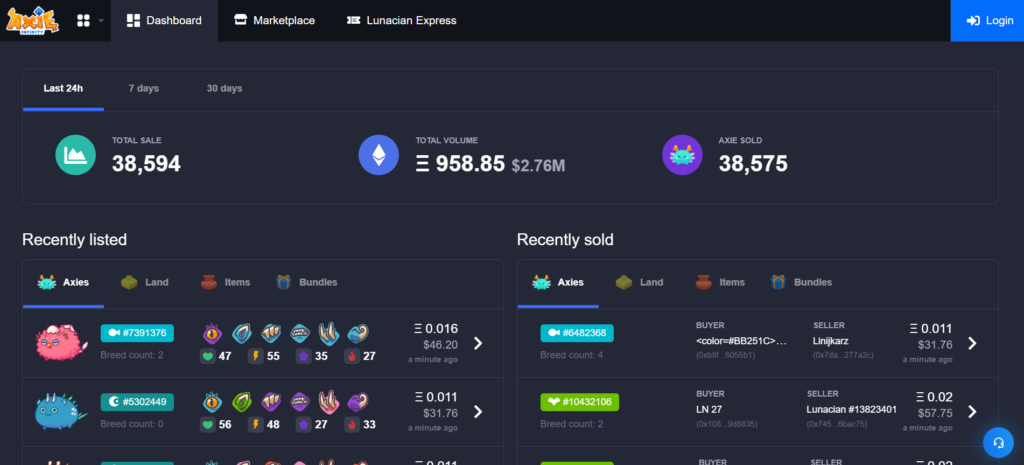Select Land tab in Recently sold
This screenshot has width=1024, height=465.
[639, 283]
